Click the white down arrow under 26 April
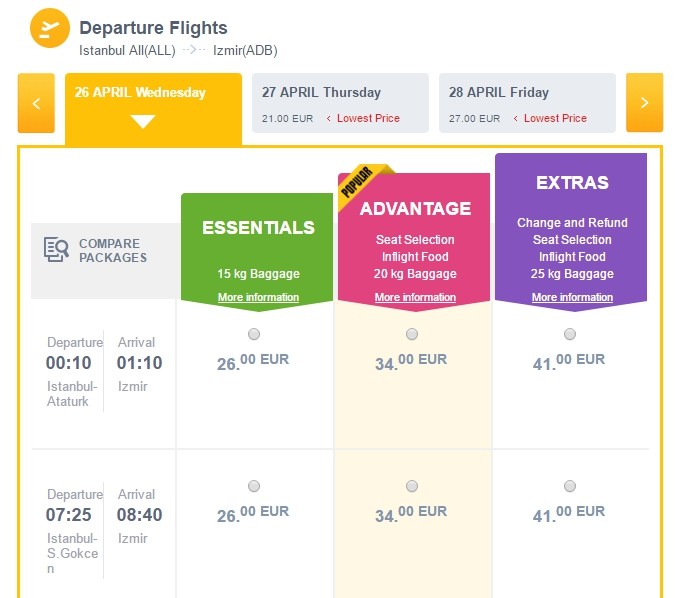The height and width of the screenshot is (598, 675). coord(143,122)
